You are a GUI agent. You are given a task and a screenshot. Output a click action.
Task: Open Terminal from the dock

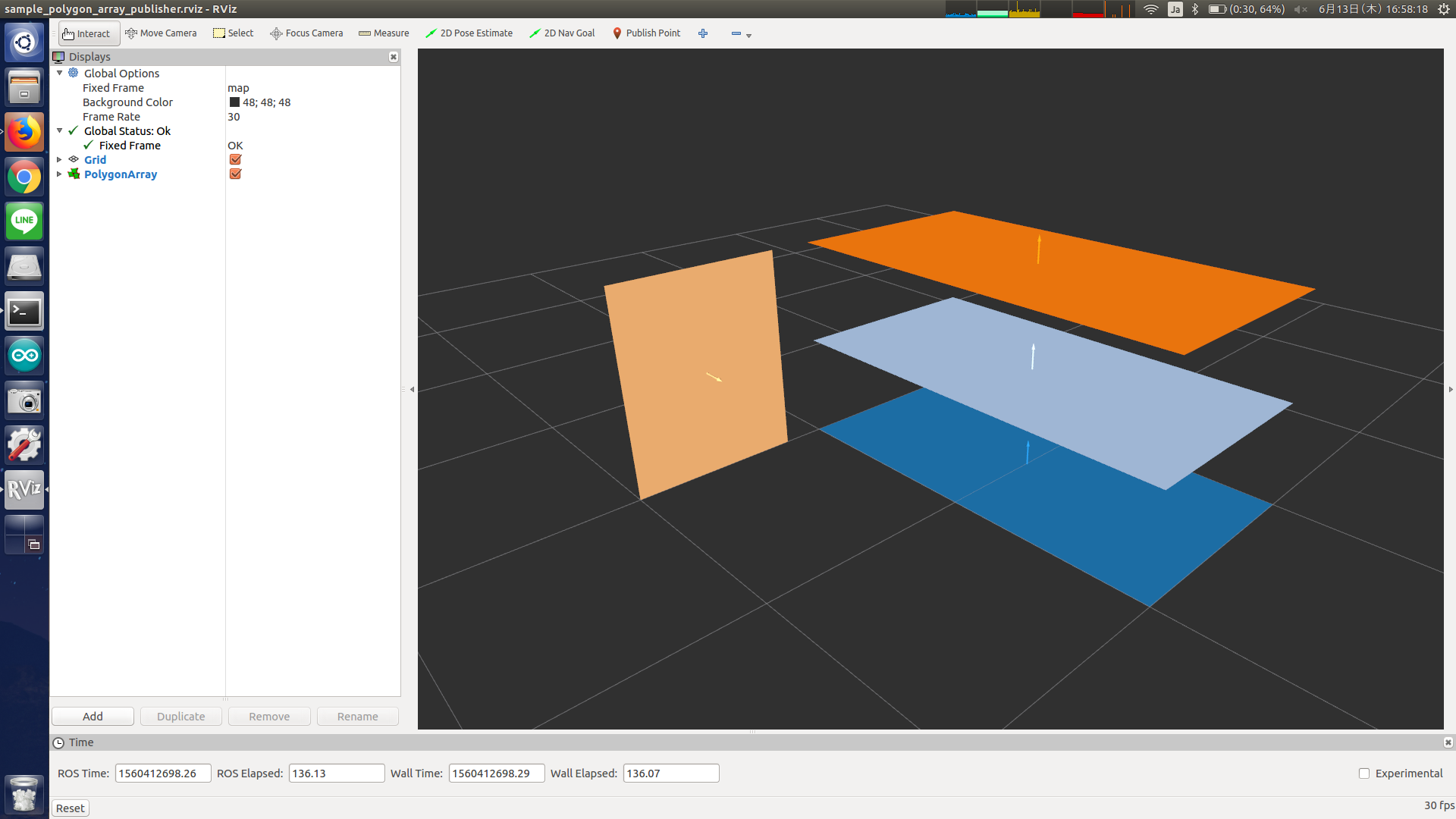tap(24, 312)
